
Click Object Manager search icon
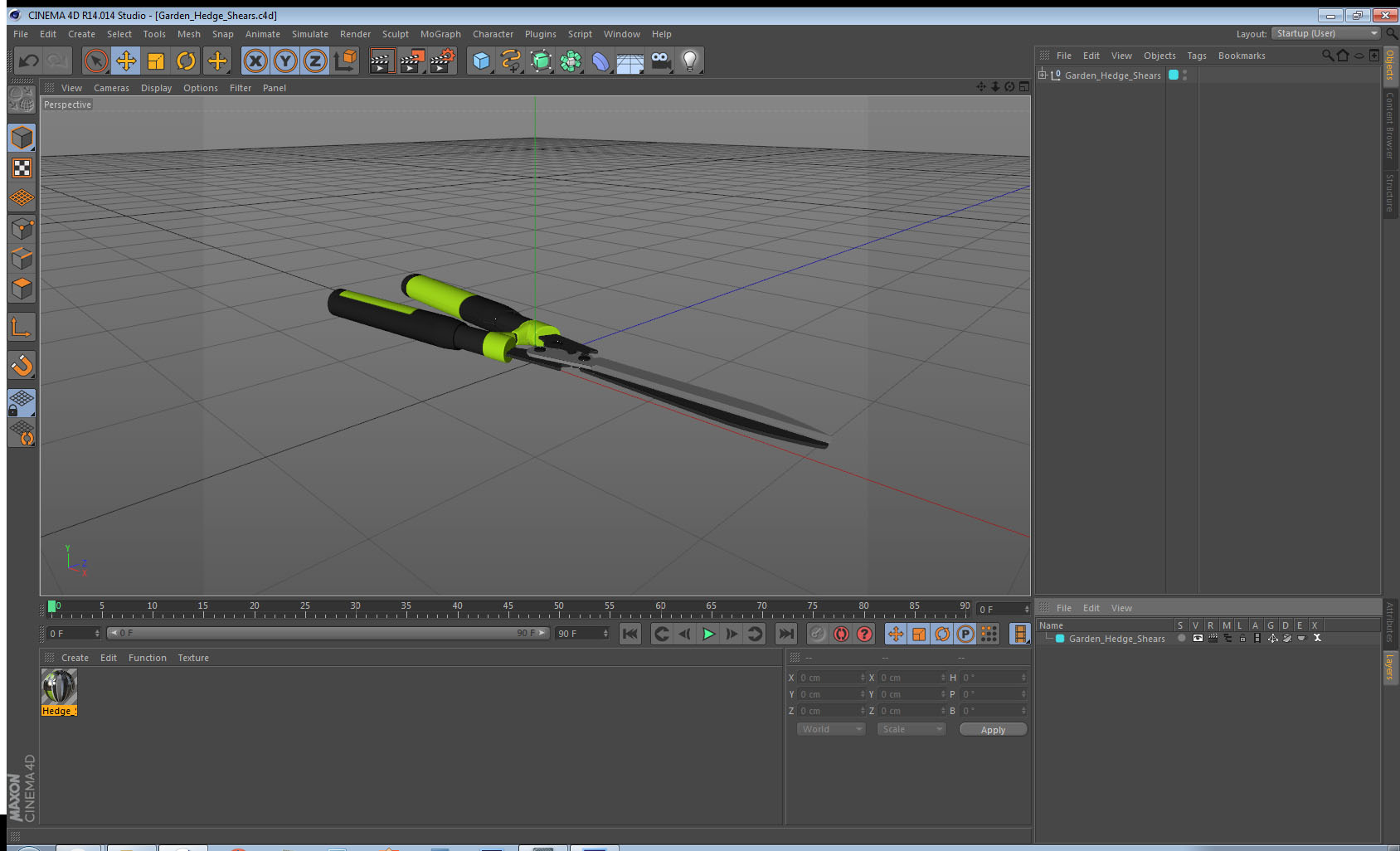tap(1327, 56)
